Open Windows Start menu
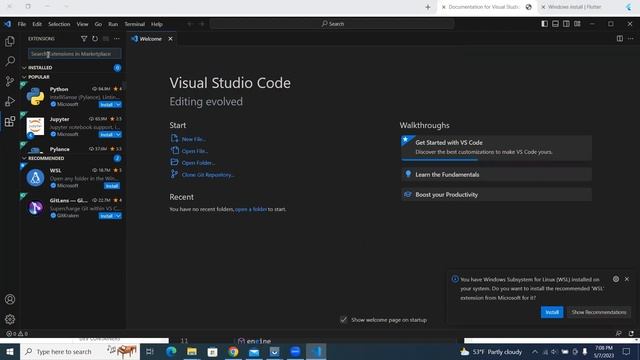Screen dimensions: 640x360 [10, 351]
